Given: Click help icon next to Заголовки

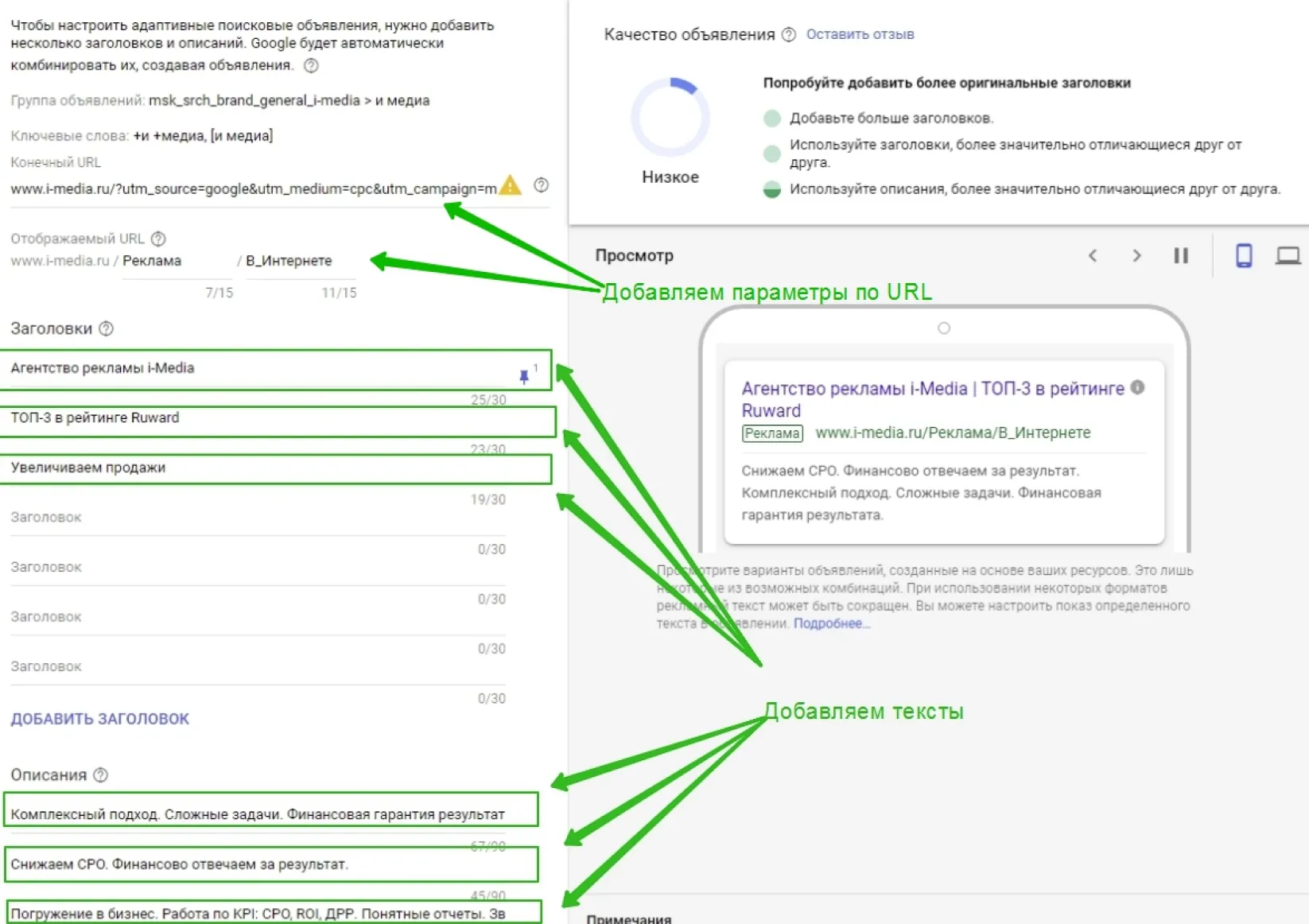Looking at the screenshot, I should coord(107,328).
